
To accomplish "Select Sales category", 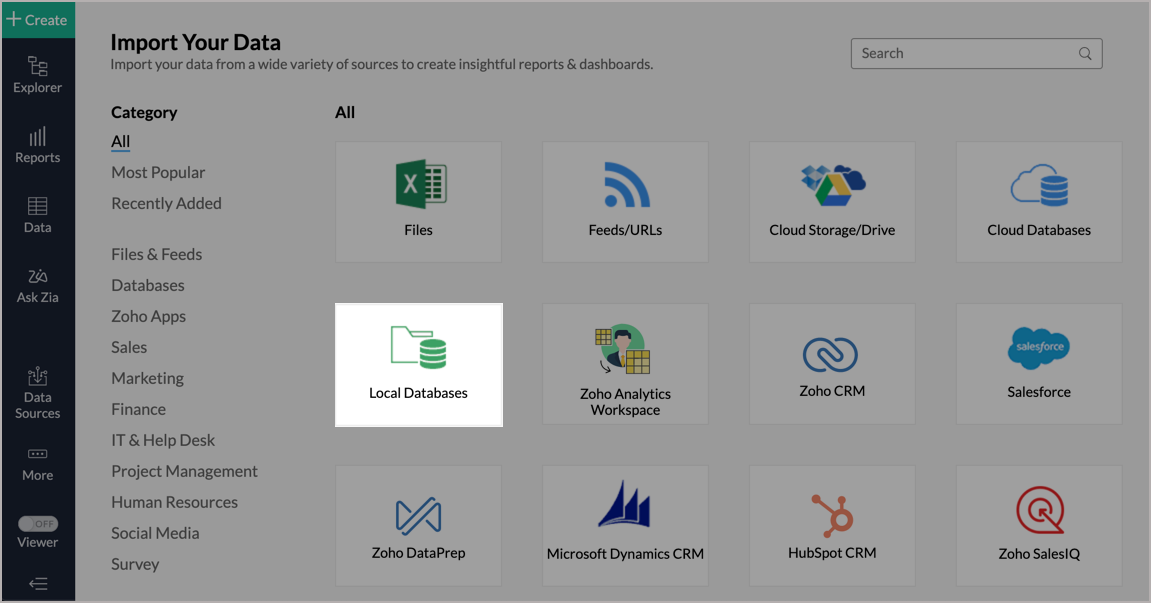I will pos(128,347).
